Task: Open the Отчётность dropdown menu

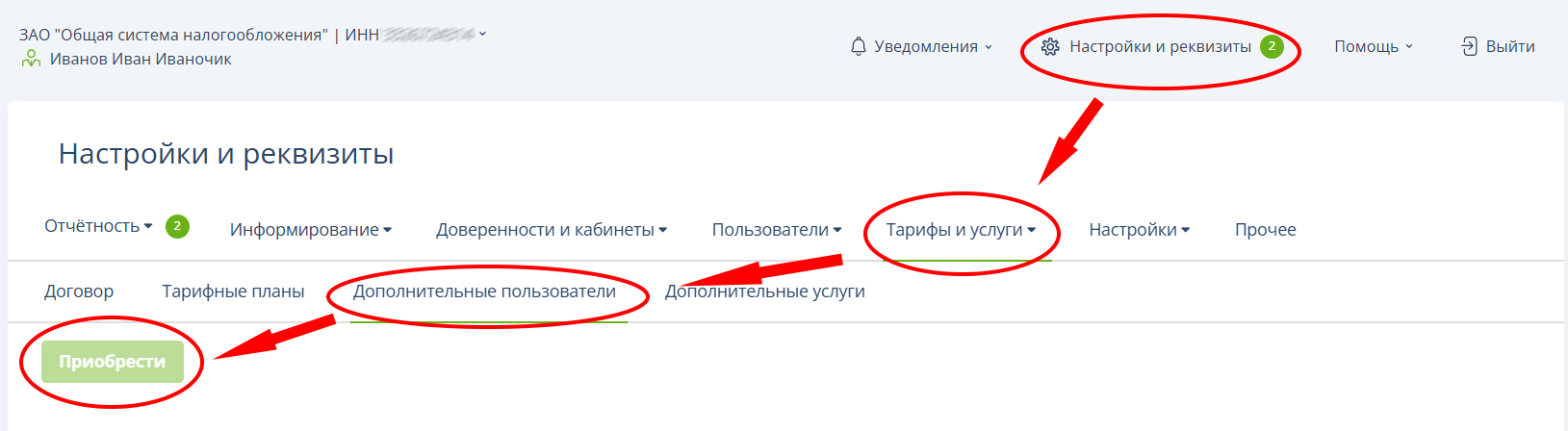Action: click(x=97, y=226)
